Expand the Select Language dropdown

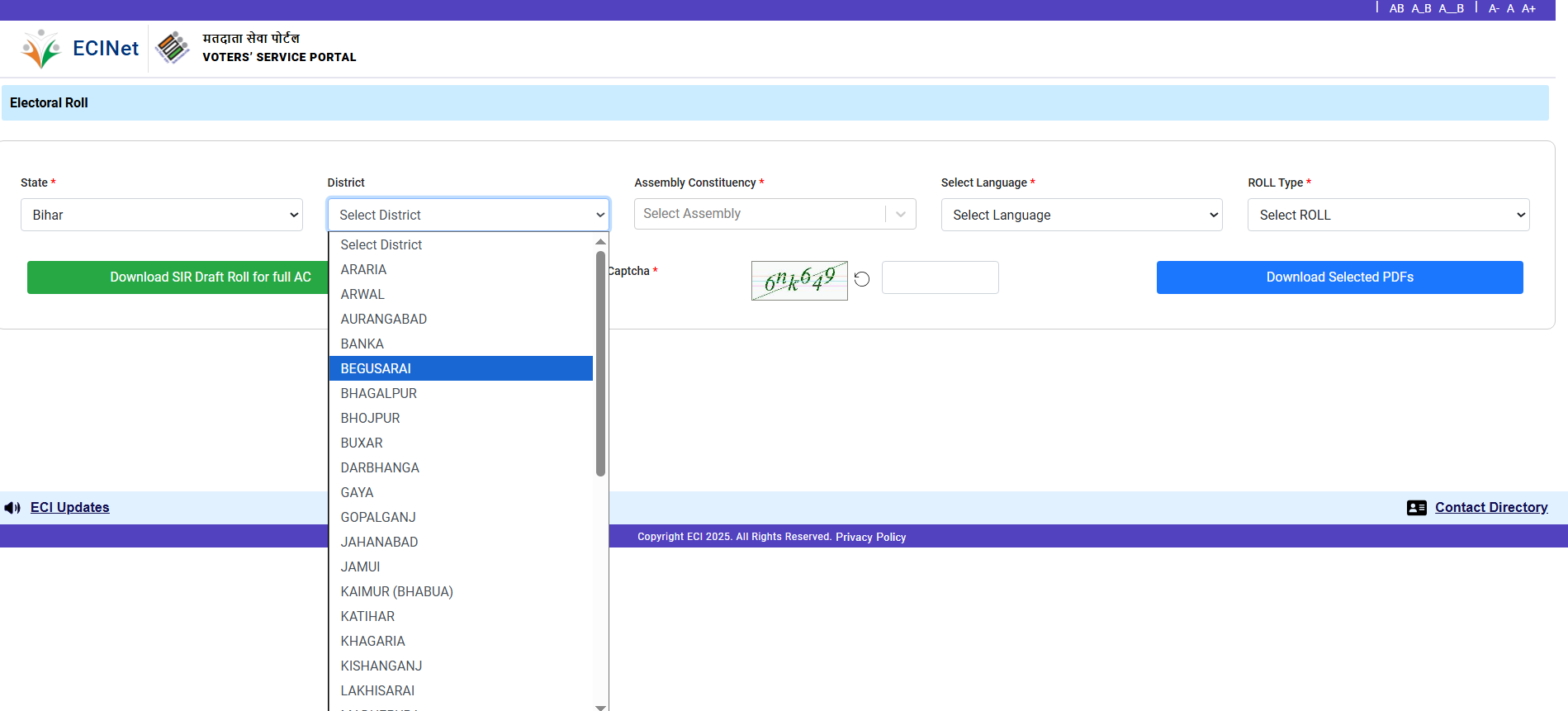click(1081, 215)
